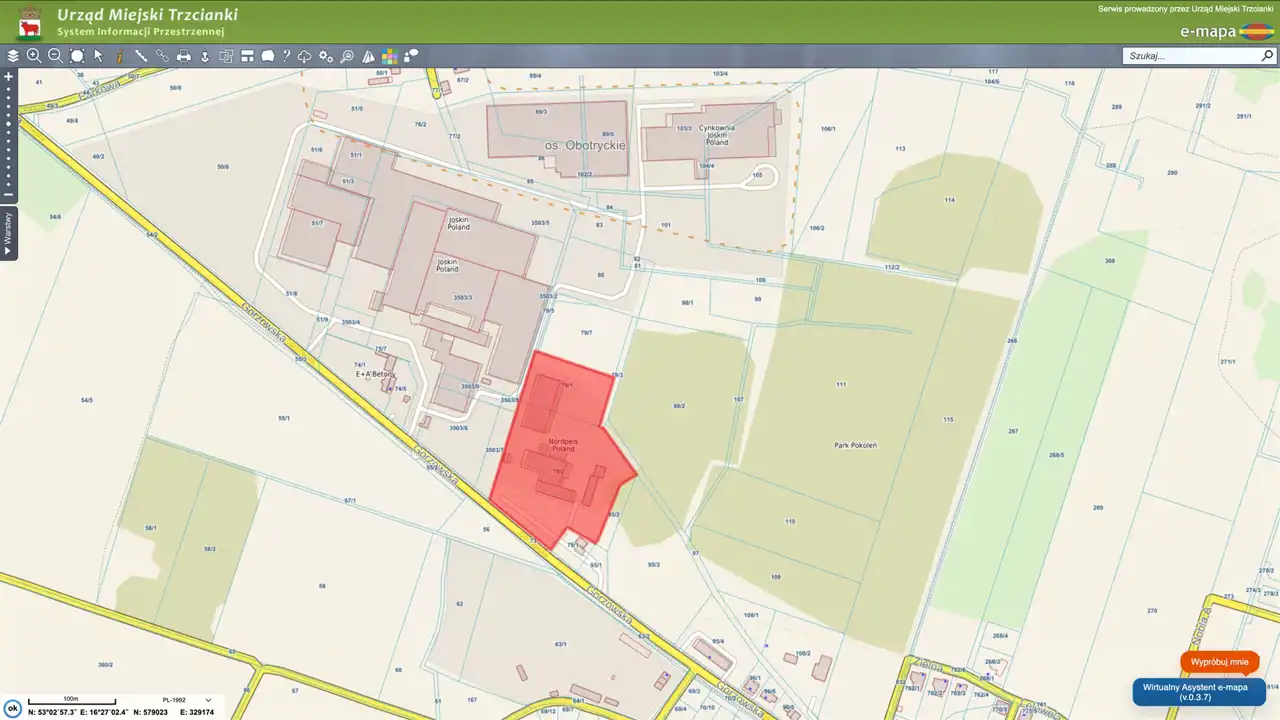Screen dimensions: 1280x720
Task: Select the zoom out magnifier tool
Action: tap(55, 56)
